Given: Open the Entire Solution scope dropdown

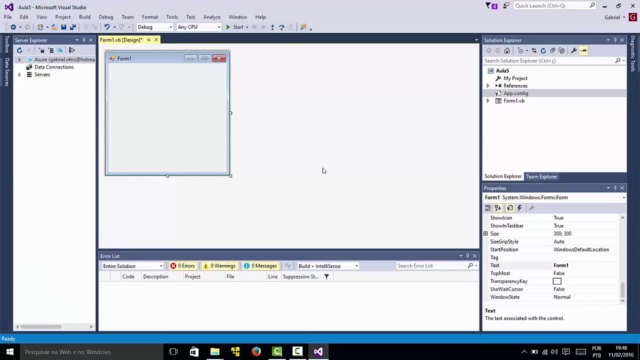Looking at the screenshot, I should 133,266.
